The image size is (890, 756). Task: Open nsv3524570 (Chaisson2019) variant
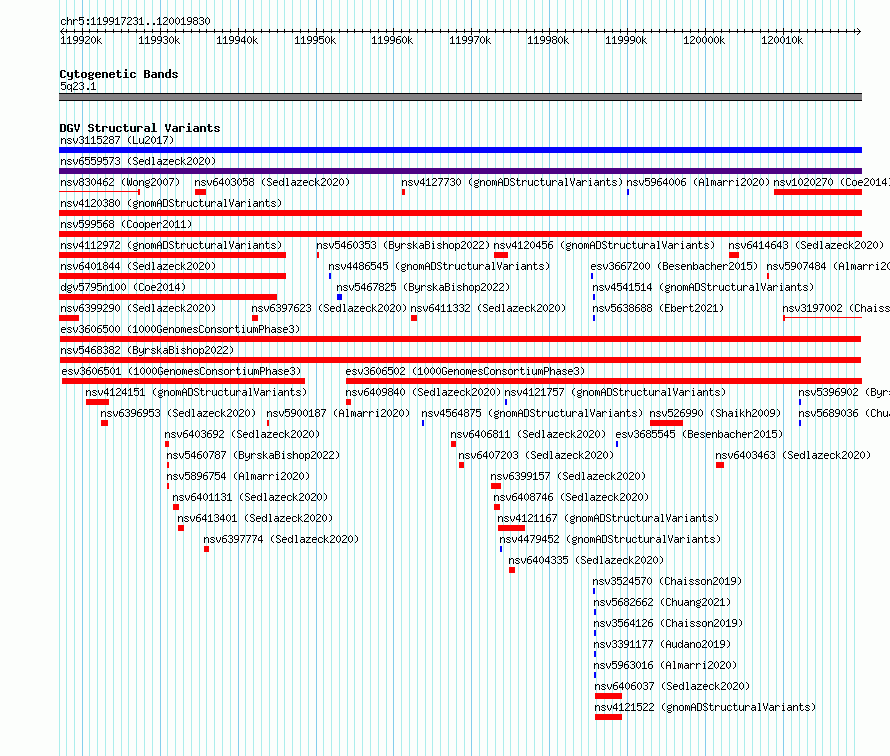668,581
